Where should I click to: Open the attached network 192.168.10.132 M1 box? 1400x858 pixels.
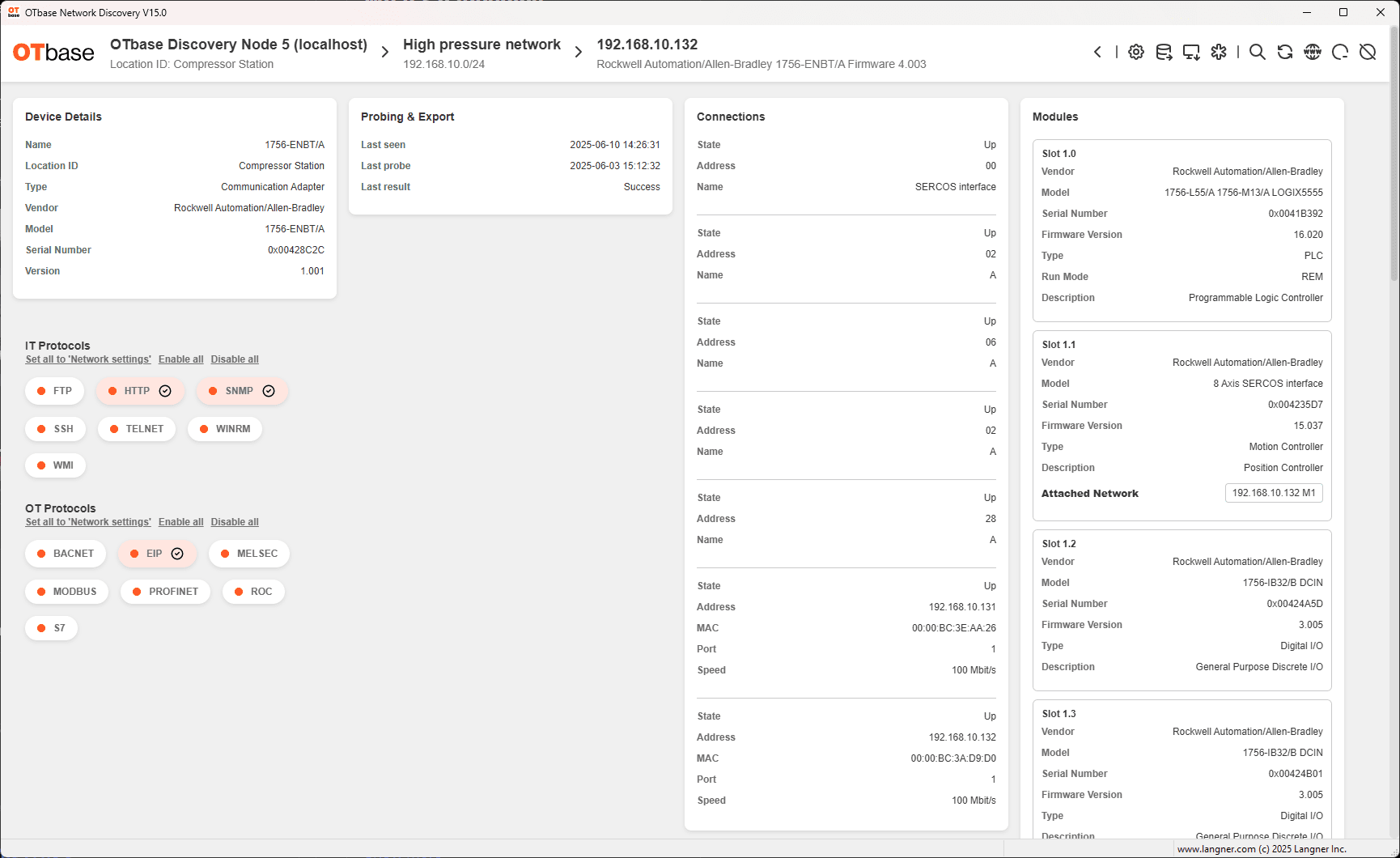1273,493
